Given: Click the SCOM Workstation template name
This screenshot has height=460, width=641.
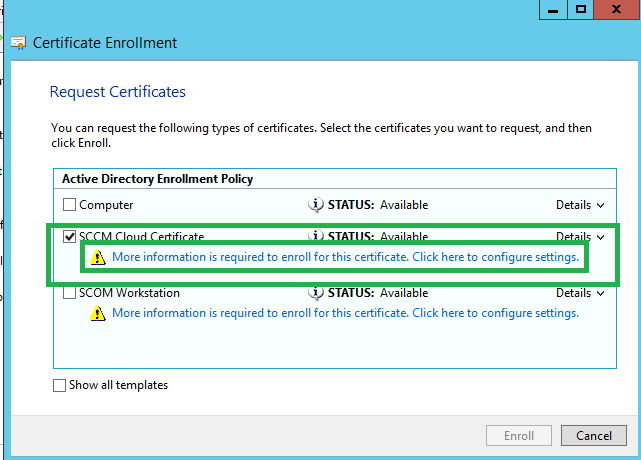Looking at the screenshot, I should tap(129, 293).
